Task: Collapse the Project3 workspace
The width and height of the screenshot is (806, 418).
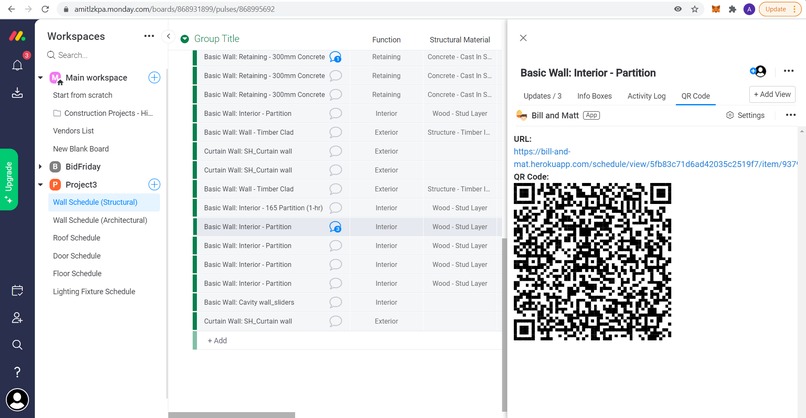Action: pos(41,185)
